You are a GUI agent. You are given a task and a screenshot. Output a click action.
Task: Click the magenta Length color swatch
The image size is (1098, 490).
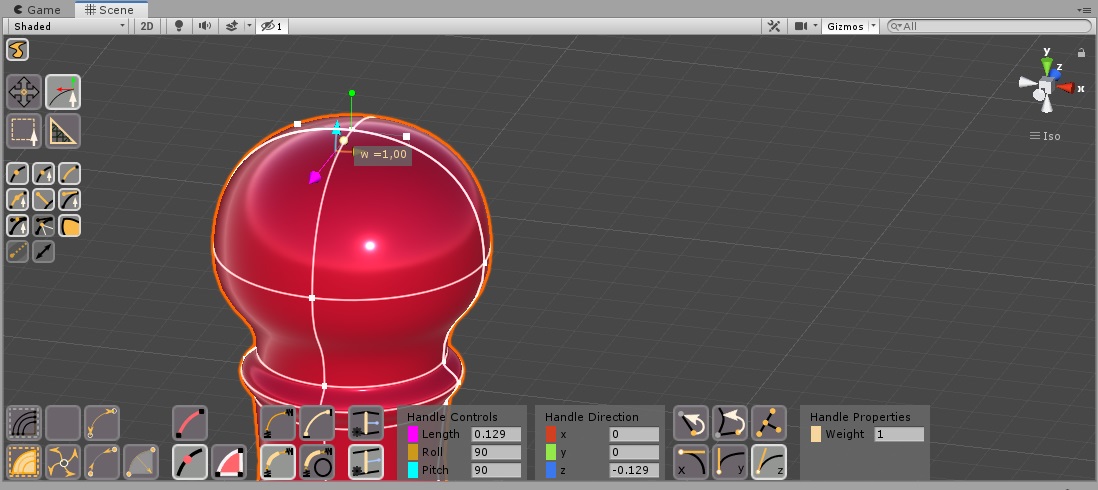413,434
